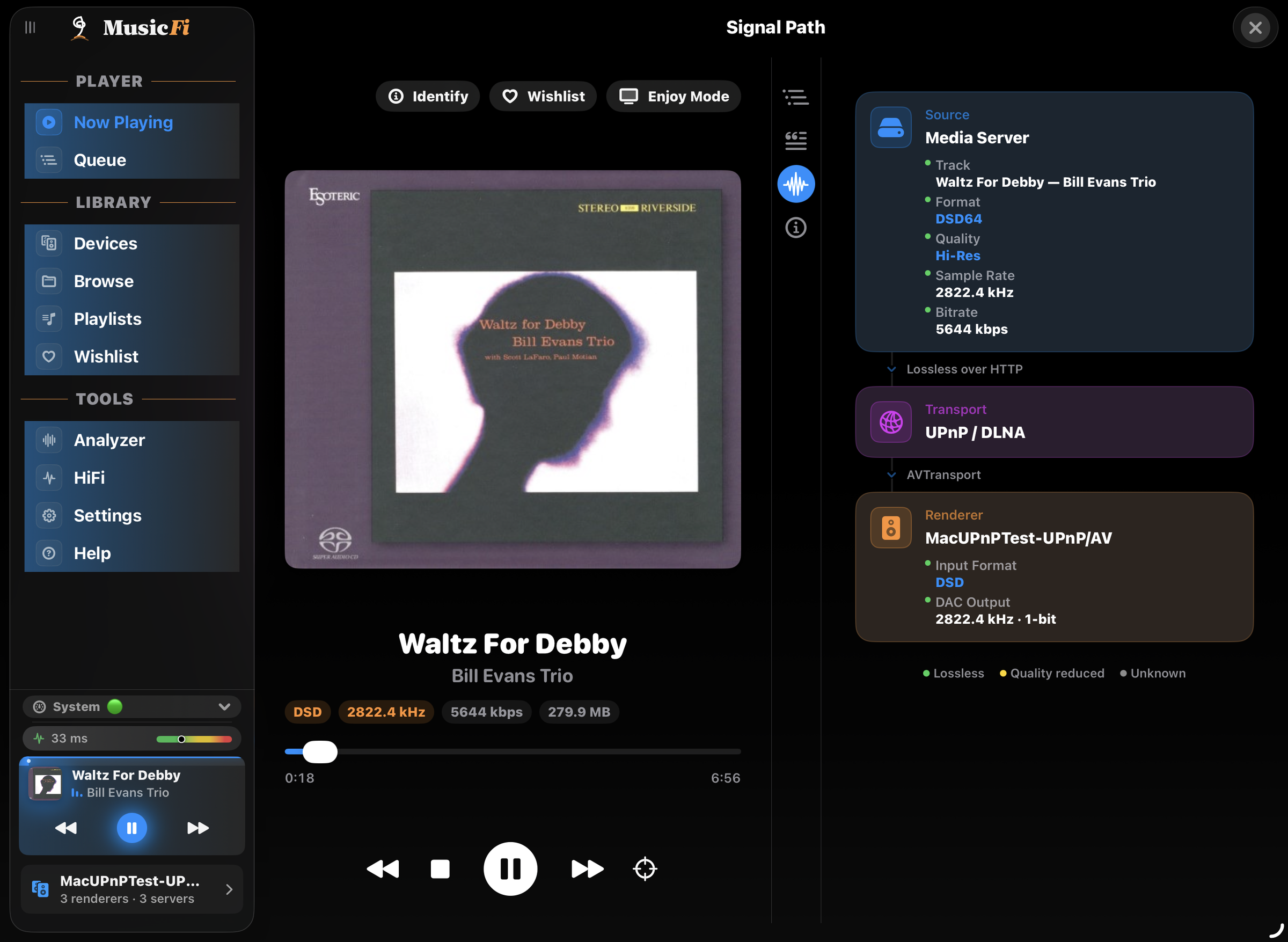1288x942 pixels.
Task: Click the 6:56 total duration
Action: [725, 778]
